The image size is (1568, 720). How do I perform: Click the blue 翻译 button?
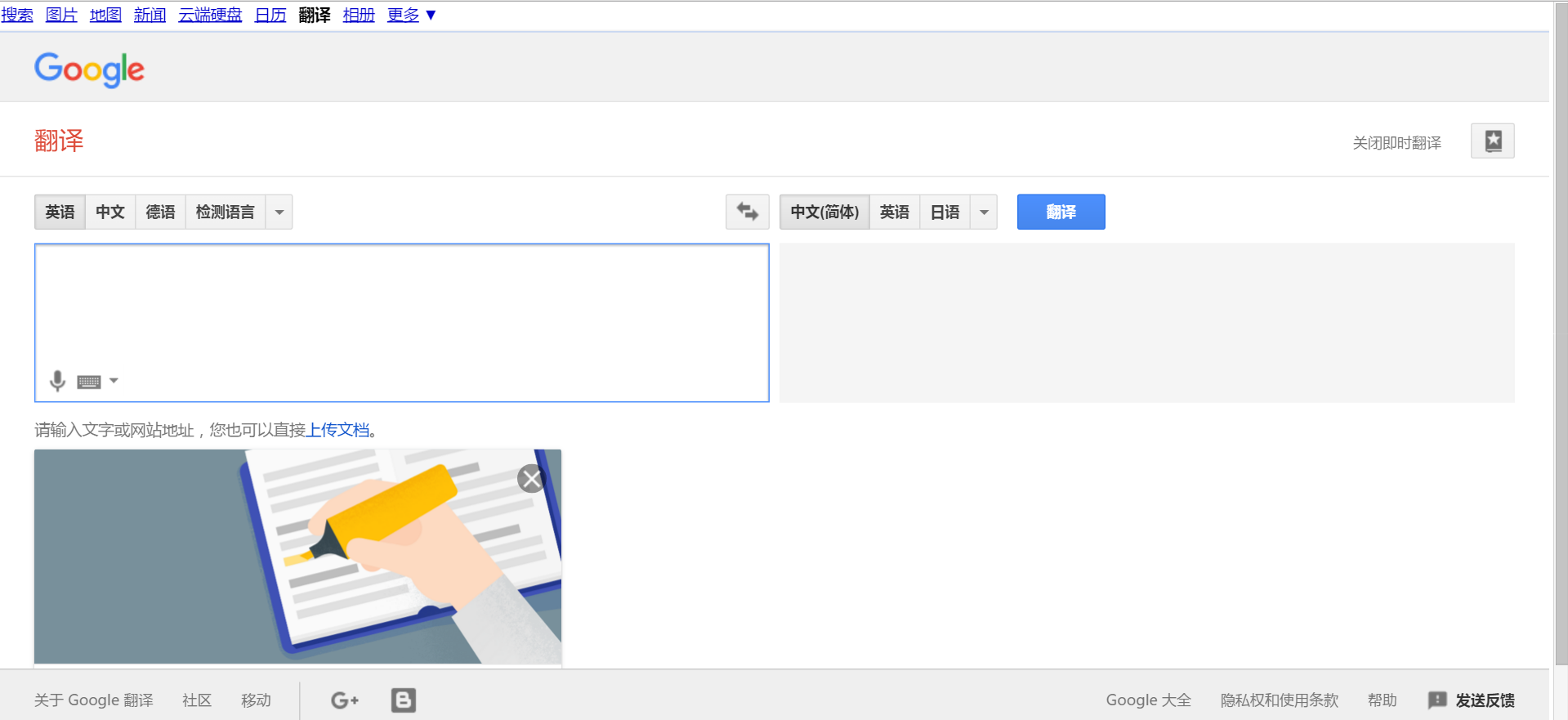click(1061, 212)
